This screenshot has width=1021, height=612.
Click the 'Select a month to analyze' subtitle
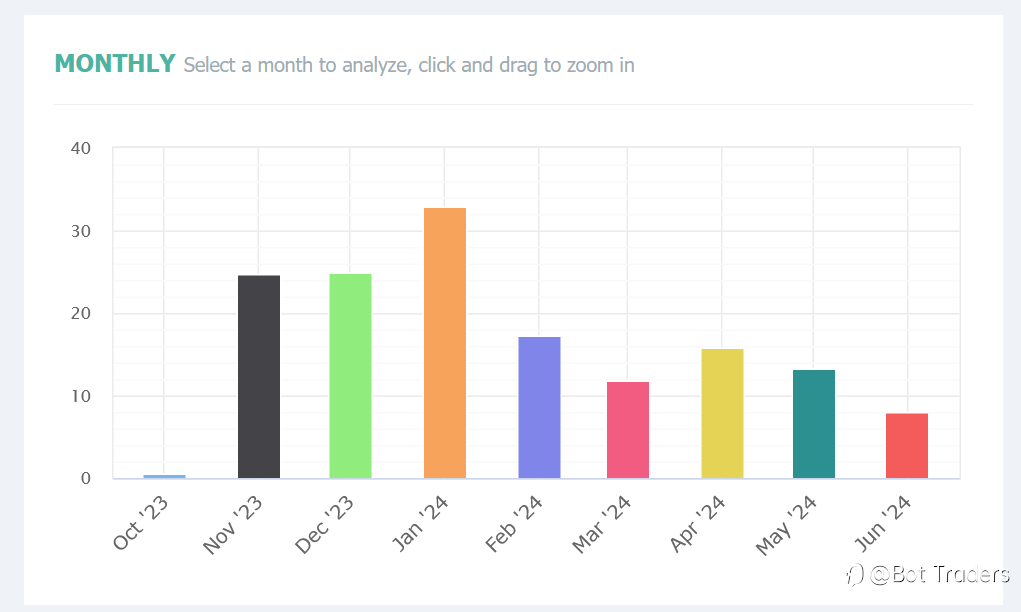coord(297,65)
